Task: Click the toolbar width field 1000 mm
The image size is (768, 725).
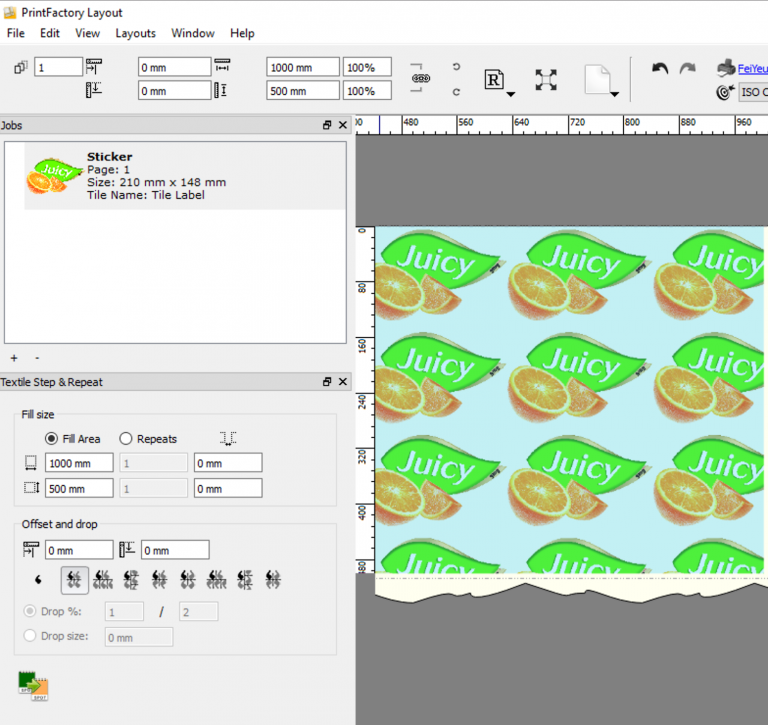Action: click(303, 67)
